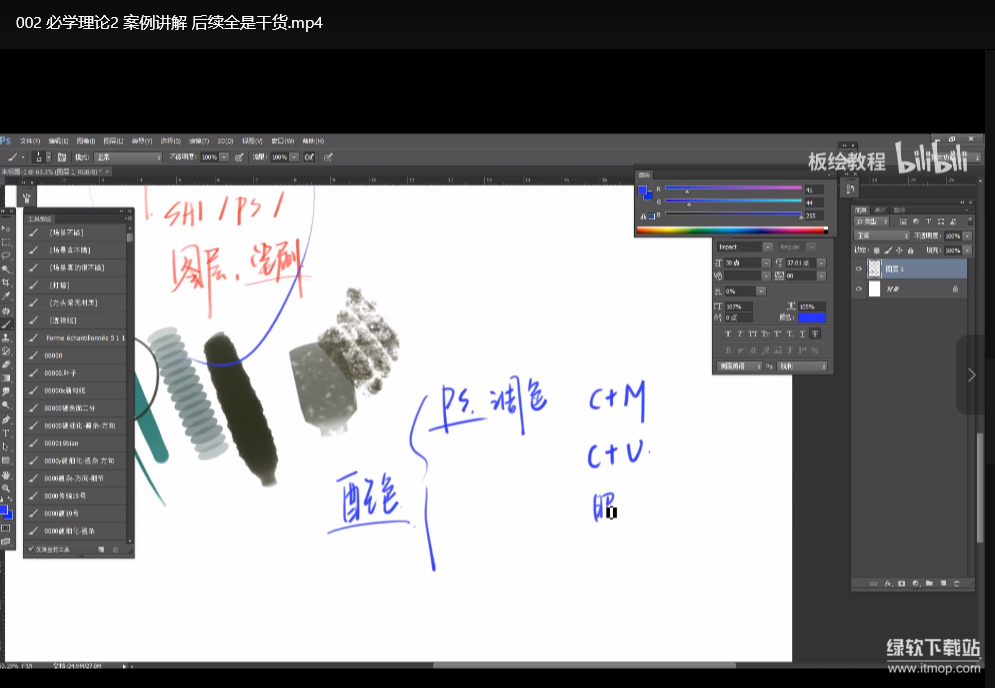Select the Clone Stamp tool
This screenshot has height=688, width=995.
6,337
